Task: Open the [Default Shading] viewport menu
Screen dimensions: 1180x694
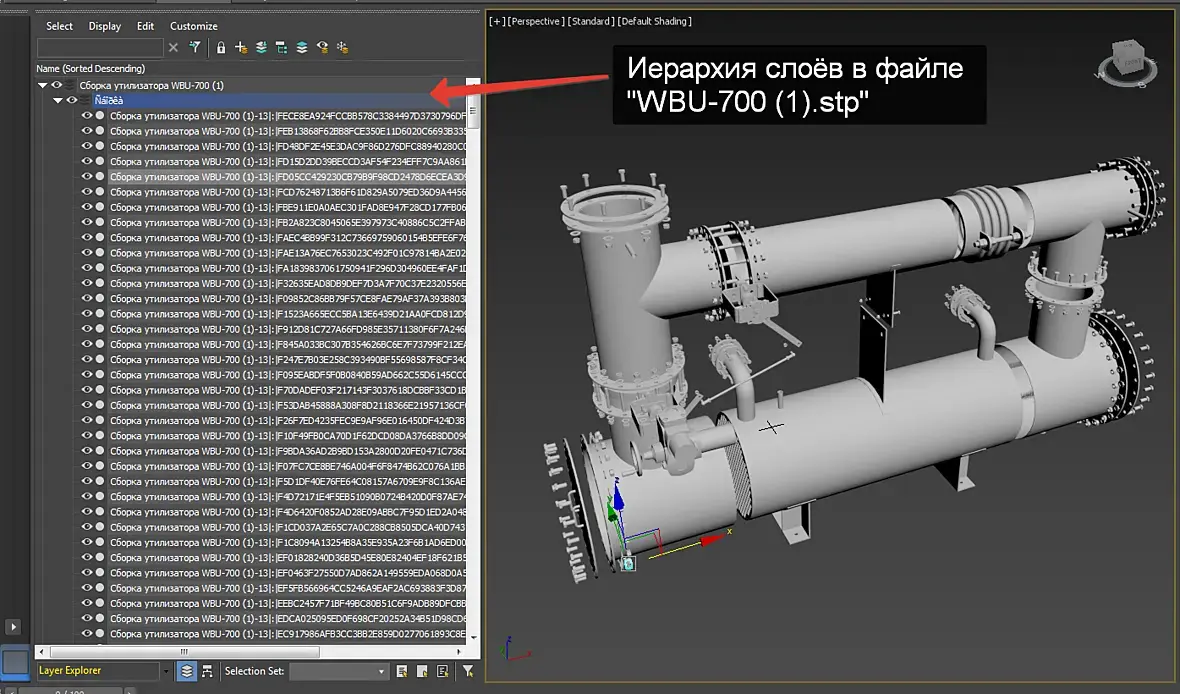Action: (x=654, y=21)
